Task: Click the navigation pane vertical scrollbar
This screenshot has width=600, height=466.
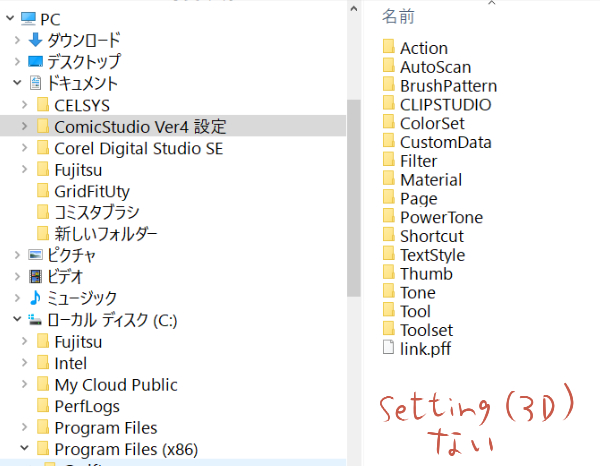Action: 353,200
